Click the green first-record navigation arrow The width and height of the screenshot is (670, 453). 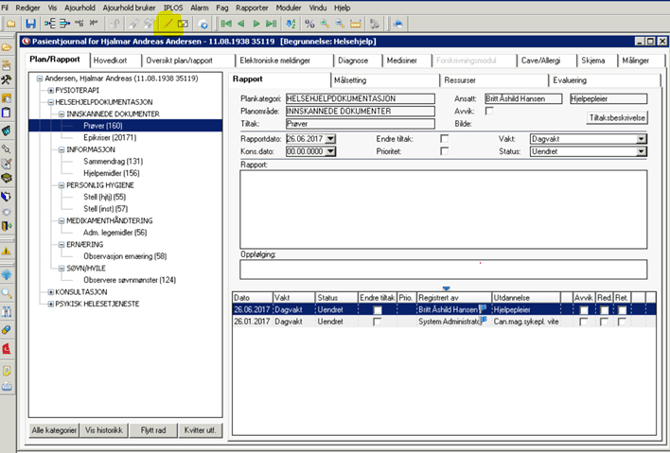[228, 23]
